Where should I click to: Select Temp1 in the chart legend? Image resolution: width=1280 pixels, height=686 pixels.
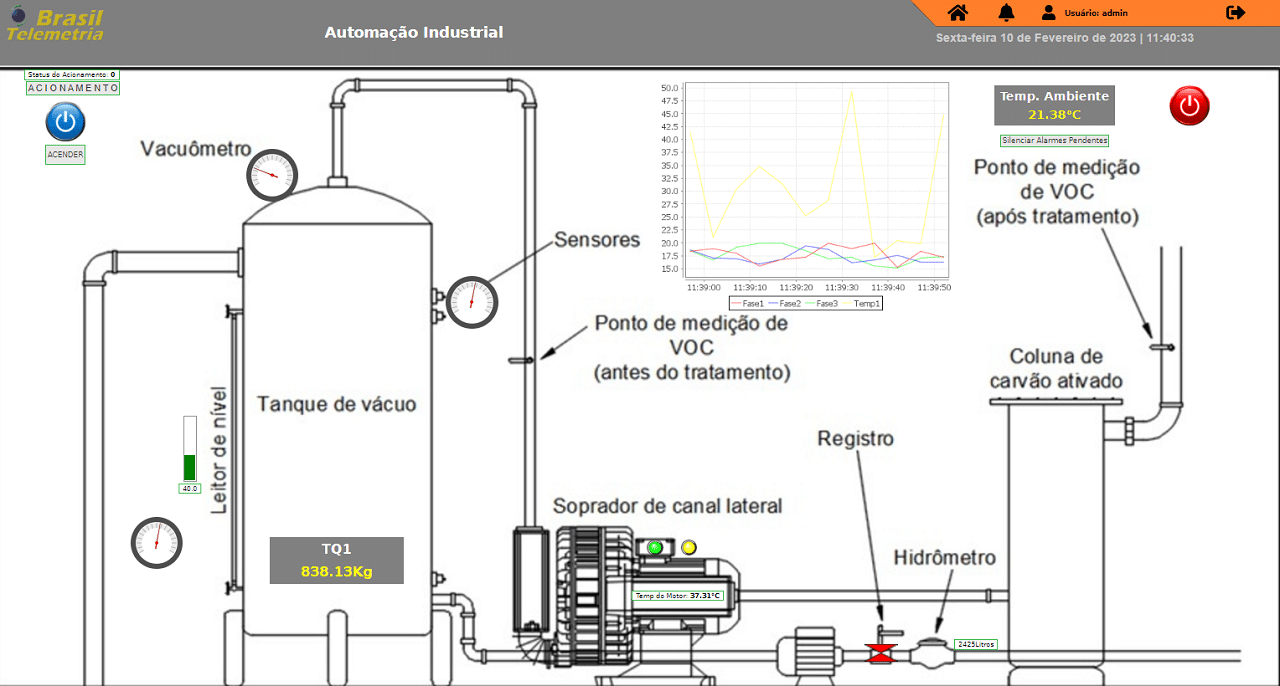pyautogui.click(x=864, y=303)
